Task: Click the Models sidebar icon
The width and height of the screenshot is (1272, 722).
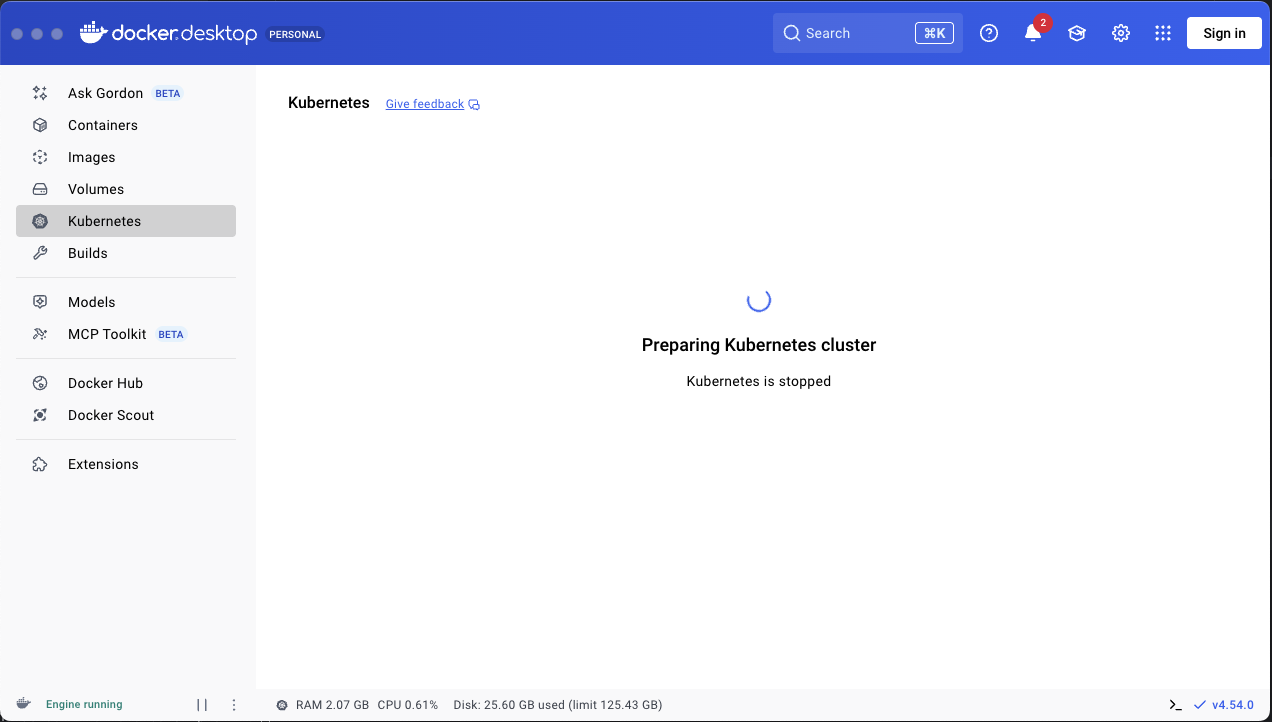Action: click(x=40, y=302)
